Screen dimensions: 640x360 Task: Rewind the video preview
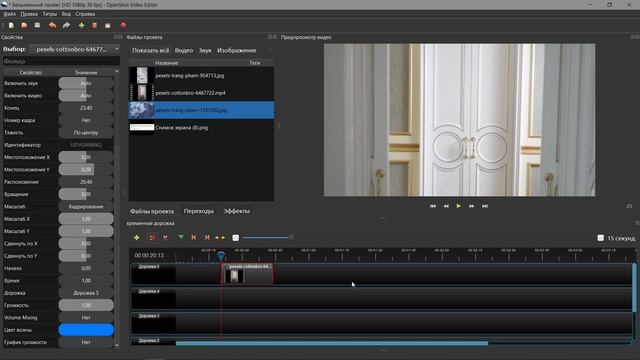[446, 206]
